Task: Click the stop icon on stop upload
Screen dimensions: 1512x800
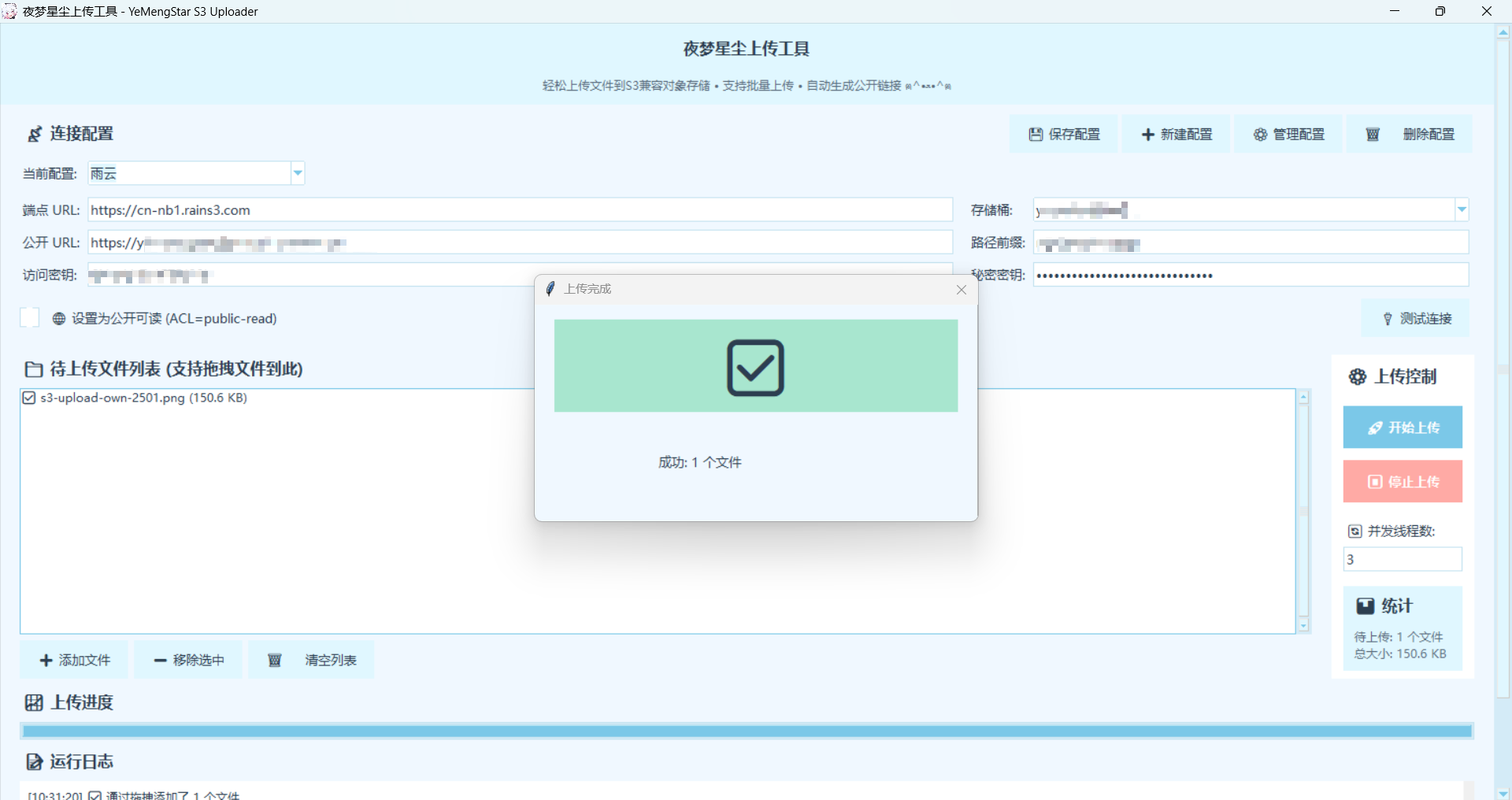Action: [x=1375, y=482]
